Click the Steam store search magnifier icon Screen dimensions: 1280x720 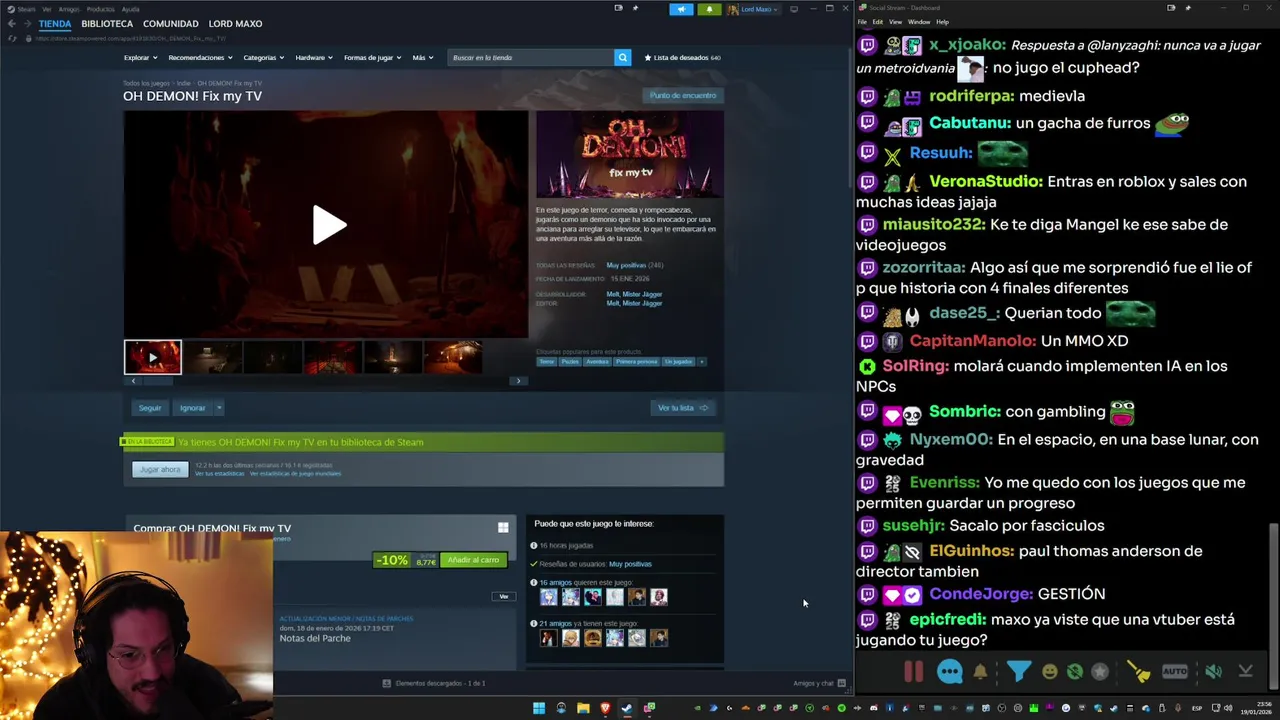[622, 58]
